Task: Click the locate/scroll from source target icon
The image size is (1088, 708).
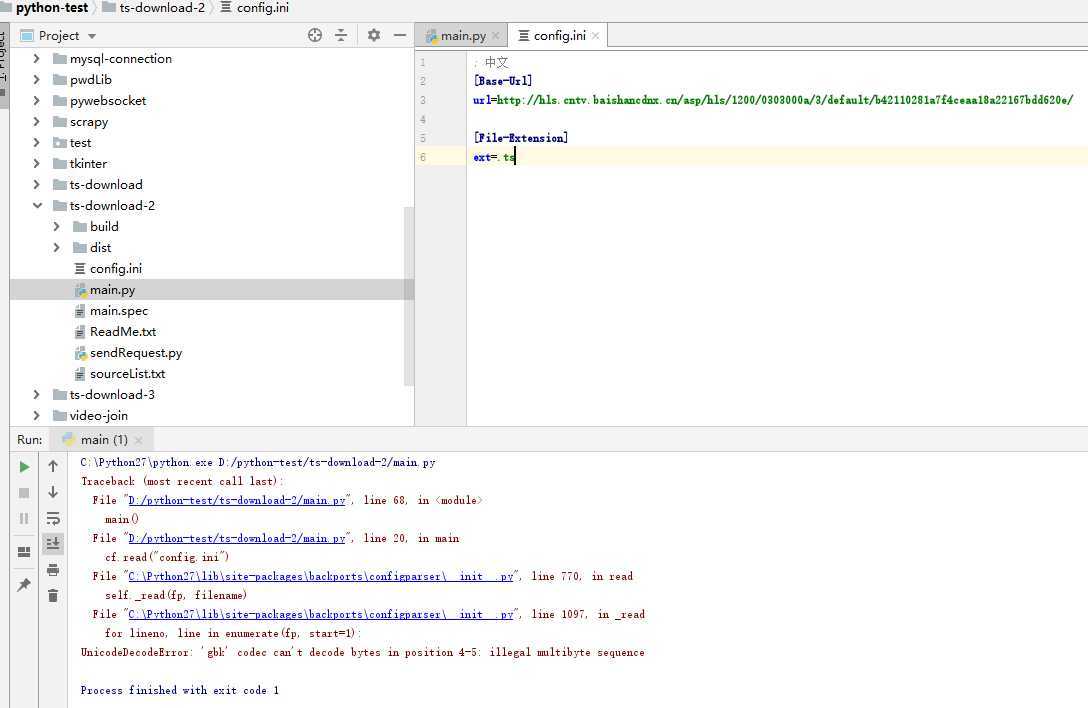Action: pyautogui.click(x=315, y=35)
